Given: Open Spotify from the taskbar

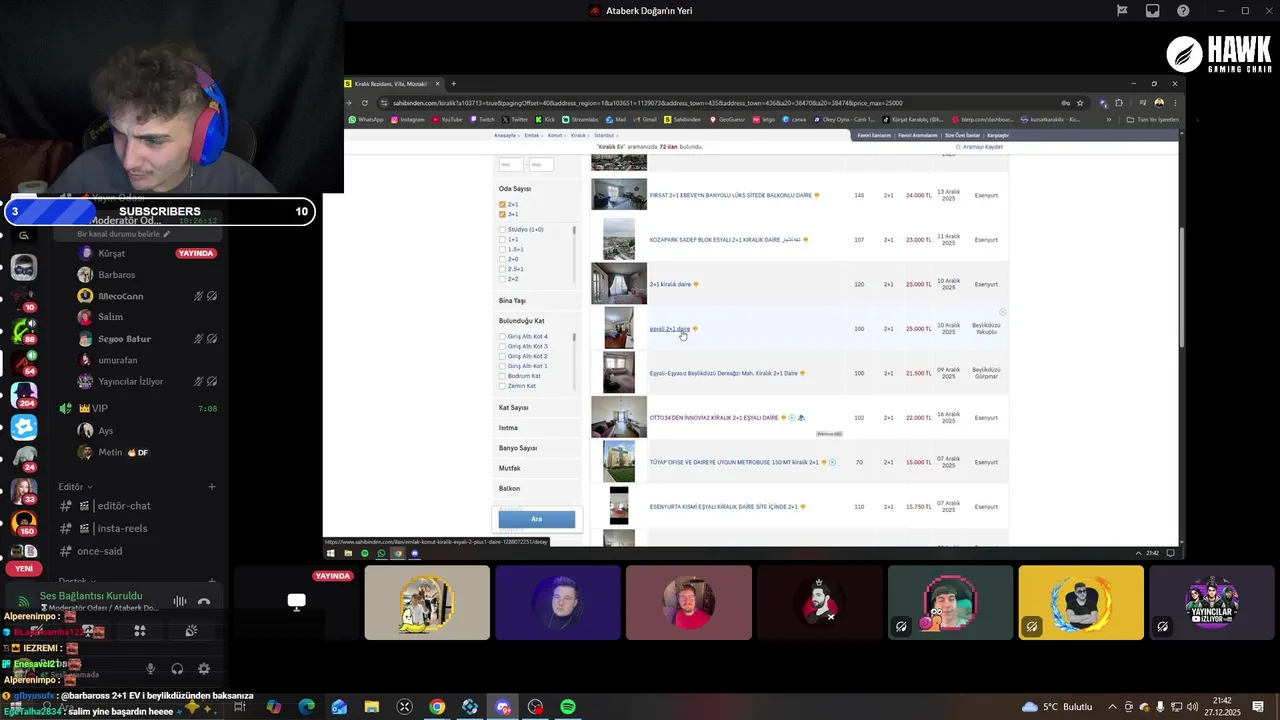Looking at the screenshot, I should click(x=568, y=707).
